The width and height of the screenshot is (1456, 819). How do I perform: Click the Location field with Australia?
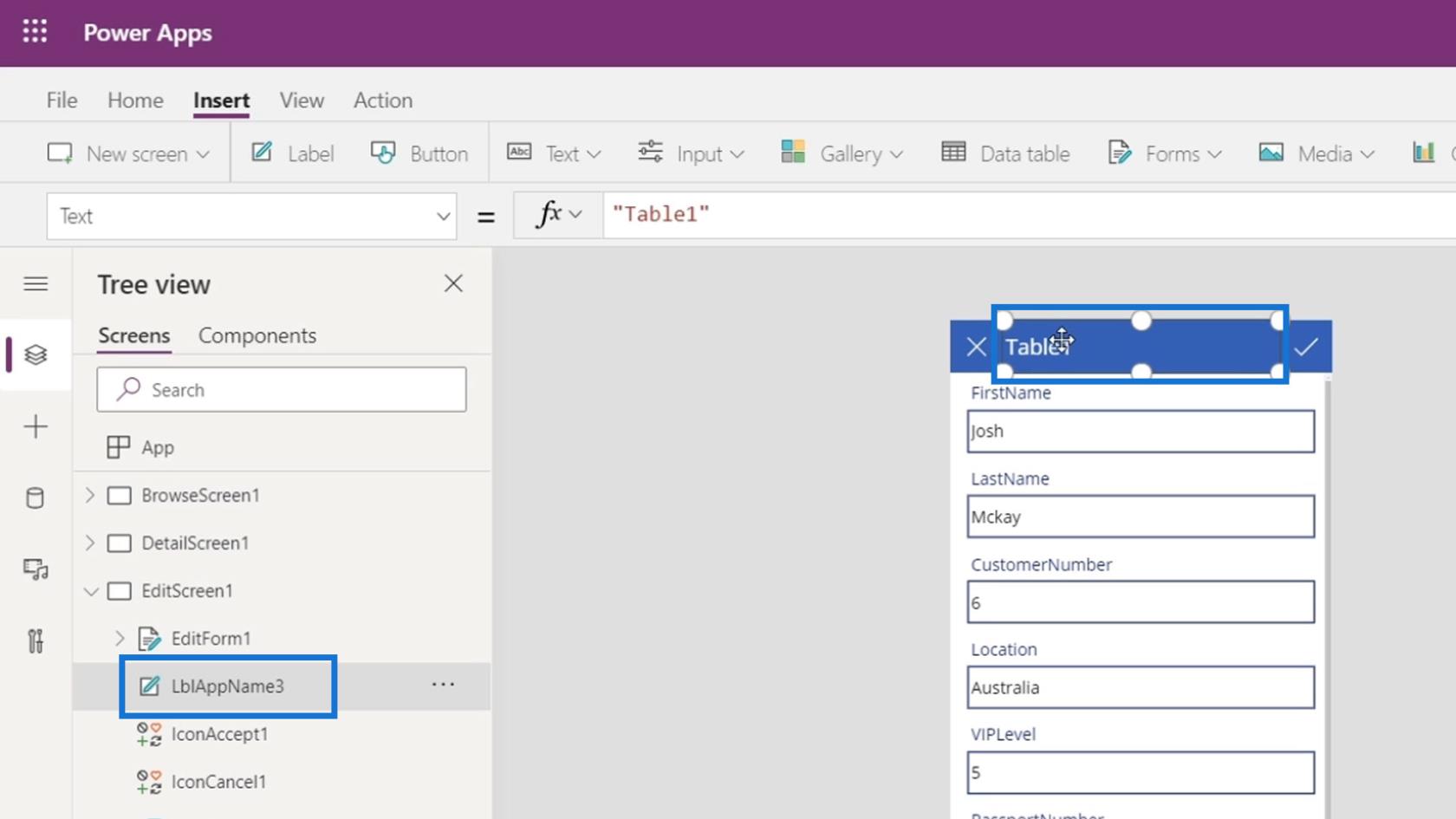pyautogui.click(x=1141, y=687)
